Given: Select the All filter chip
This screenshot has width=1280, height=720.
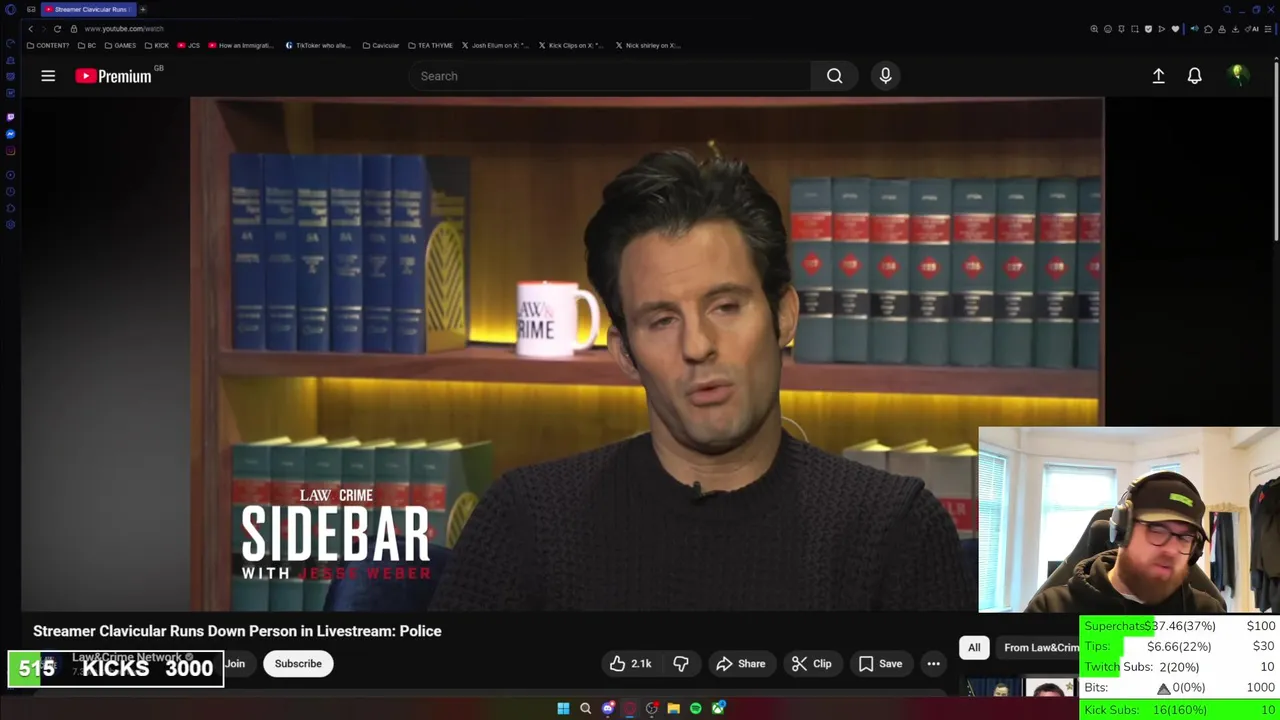Looking at the screenshot, I should pos(974,648).
